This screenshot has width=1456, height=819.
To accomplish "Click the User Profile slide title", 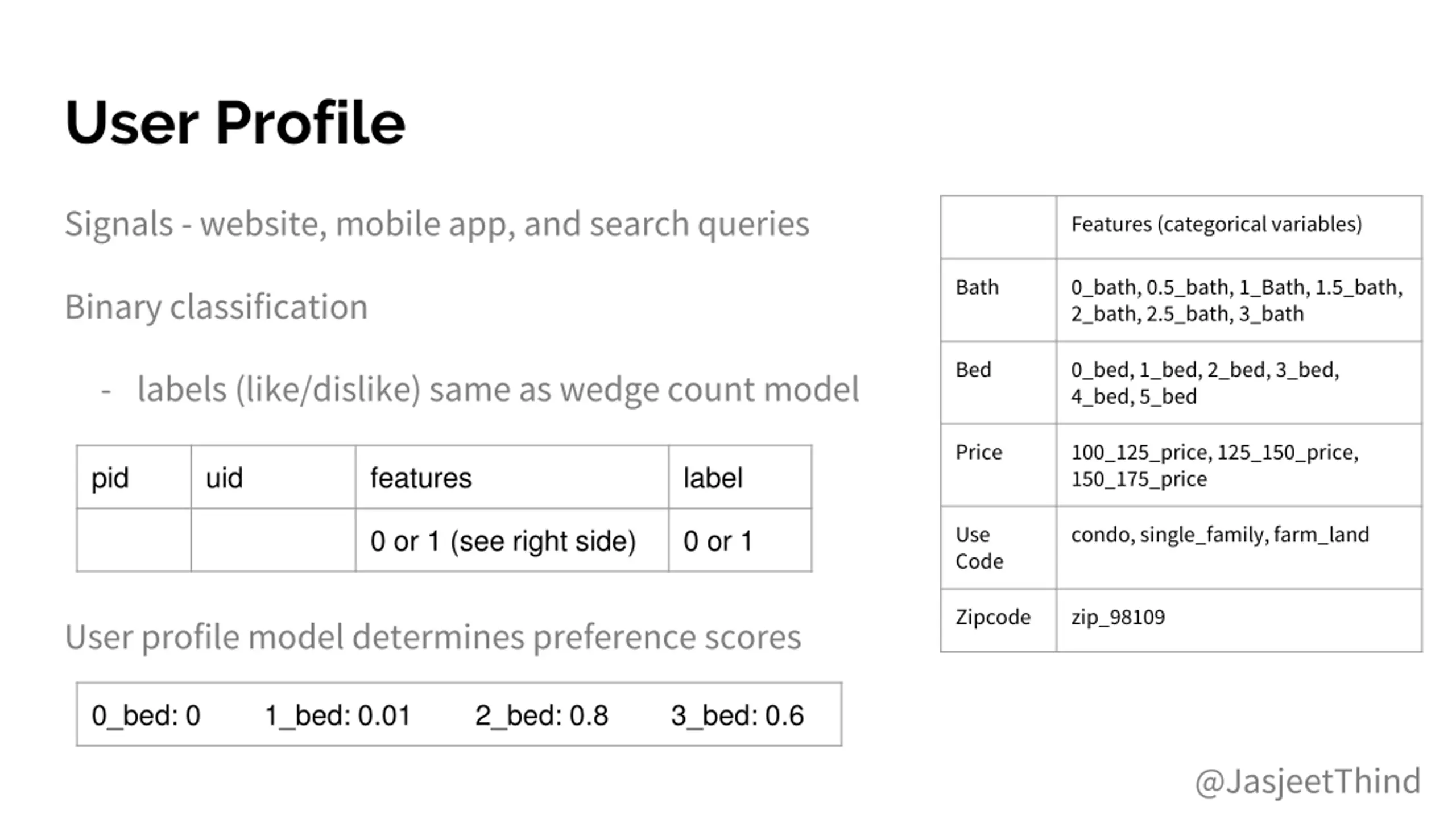I will (235, 123).
